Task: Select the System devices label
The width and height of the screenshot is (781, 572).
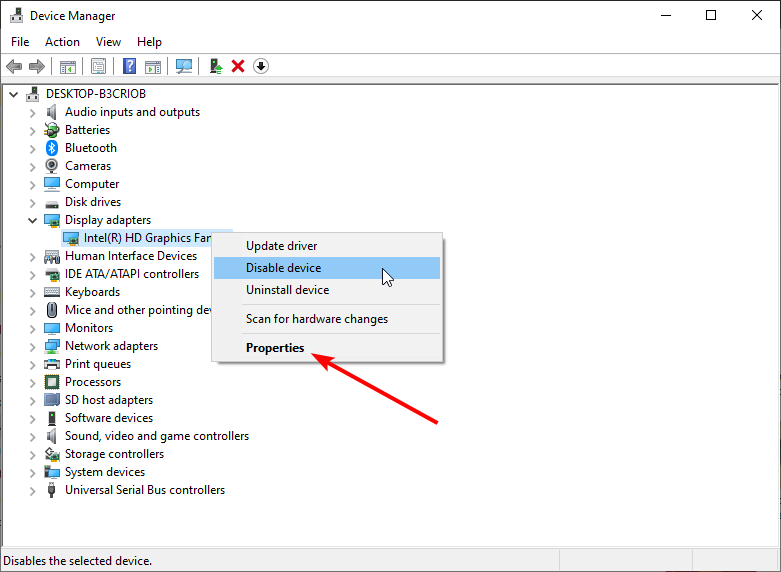Action: pyautogui.click(x=105, y=472)
